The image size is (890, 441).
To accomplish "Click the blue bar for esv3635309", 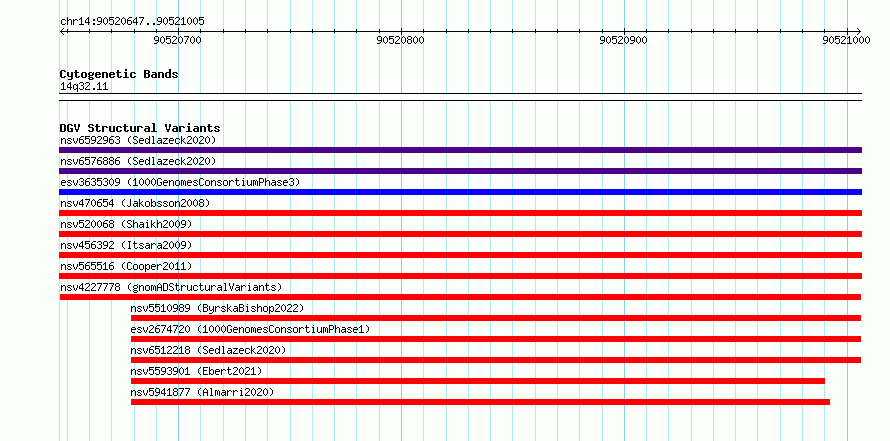I will coord(460,192).
